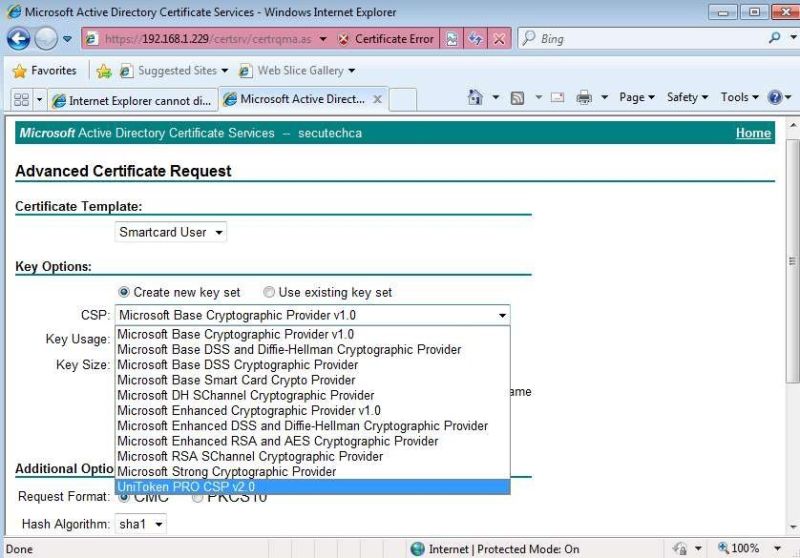Choose Microsoft Enhanced RSA and AES Provider
Viewport: 800px width, 558px height.
pos(312,441)
